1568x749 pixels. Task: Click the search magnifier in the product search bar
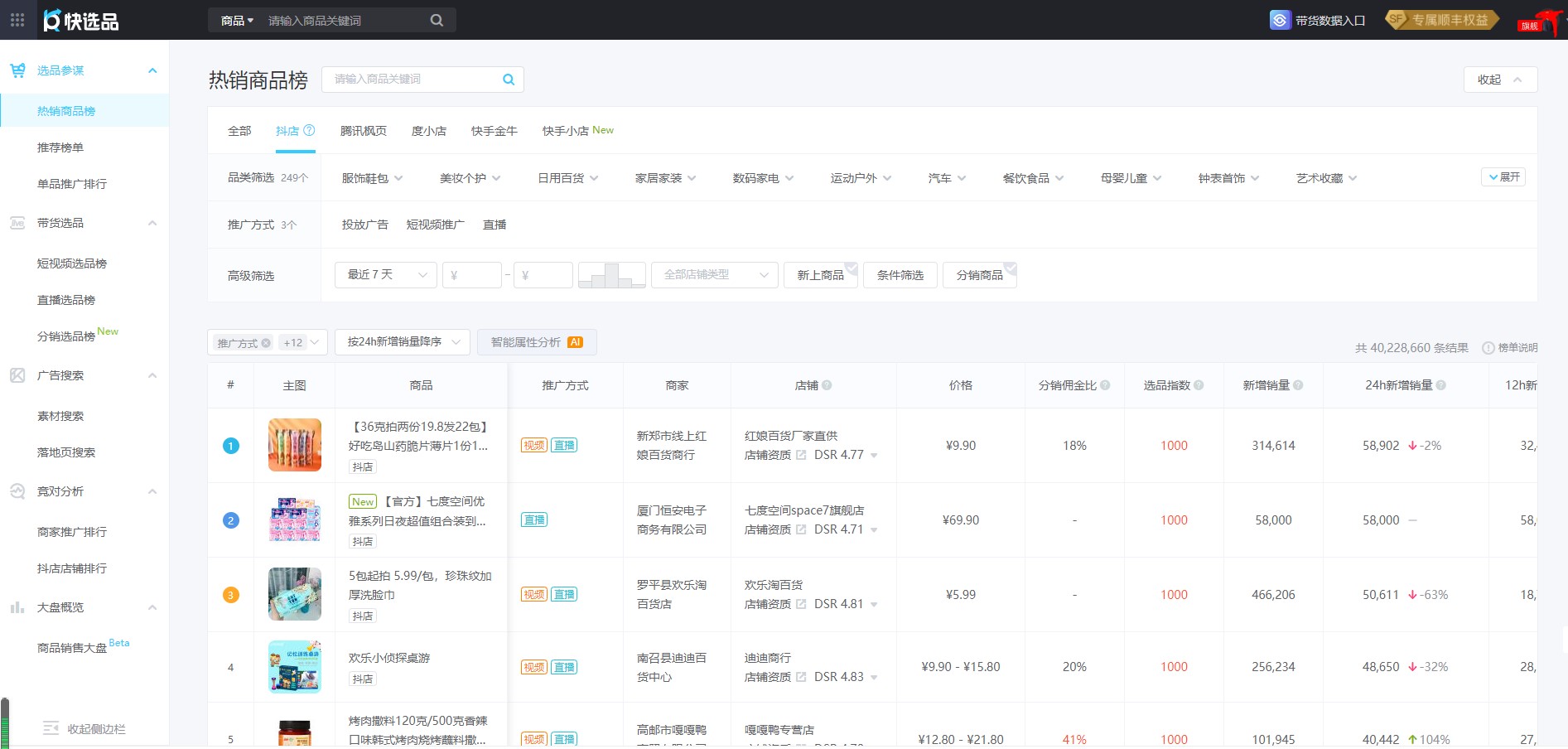pyautogui.click(x=437, y=19)
